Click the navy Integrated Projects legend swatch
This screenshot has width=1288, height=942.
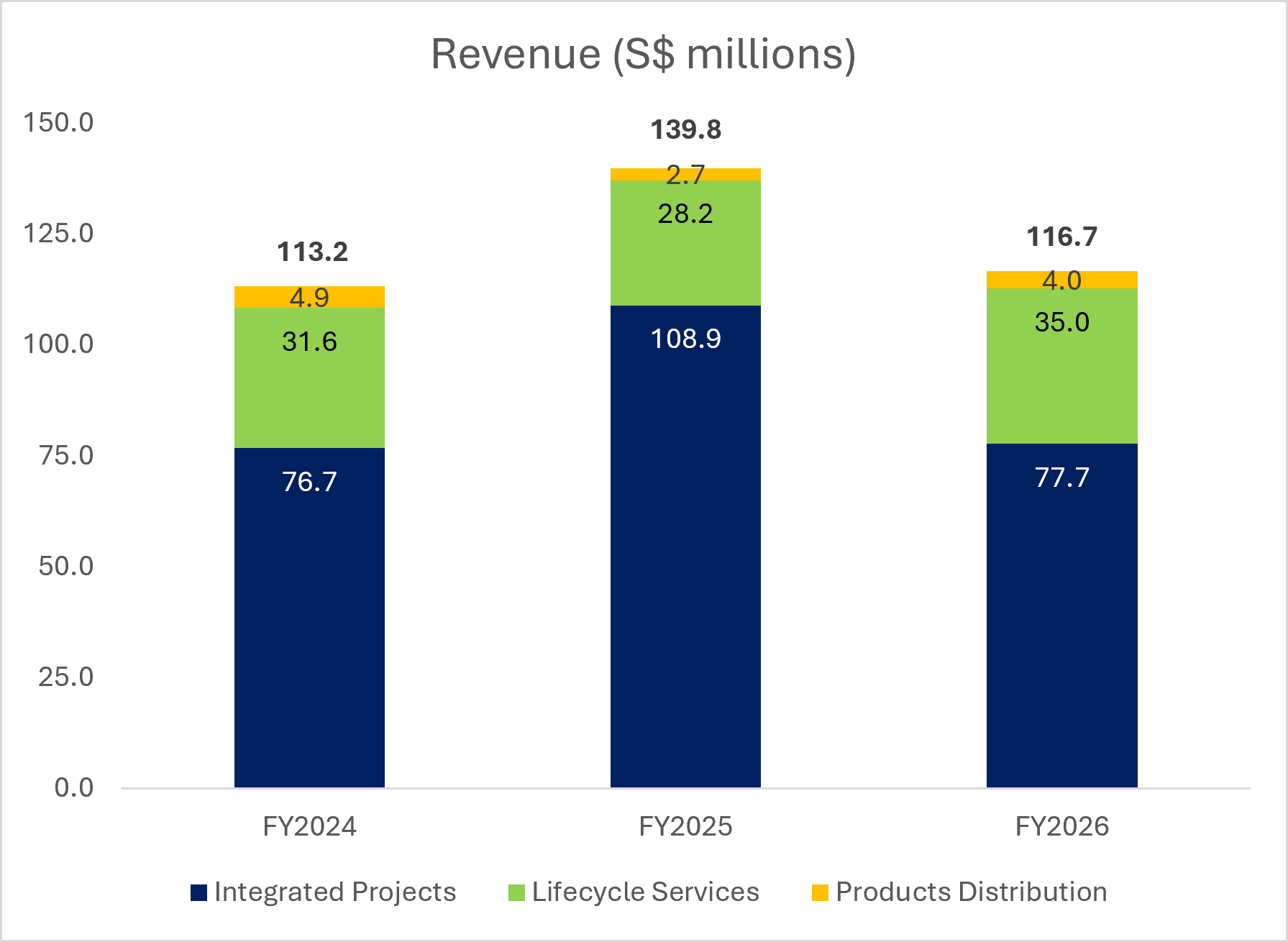(x=199, y=892)
